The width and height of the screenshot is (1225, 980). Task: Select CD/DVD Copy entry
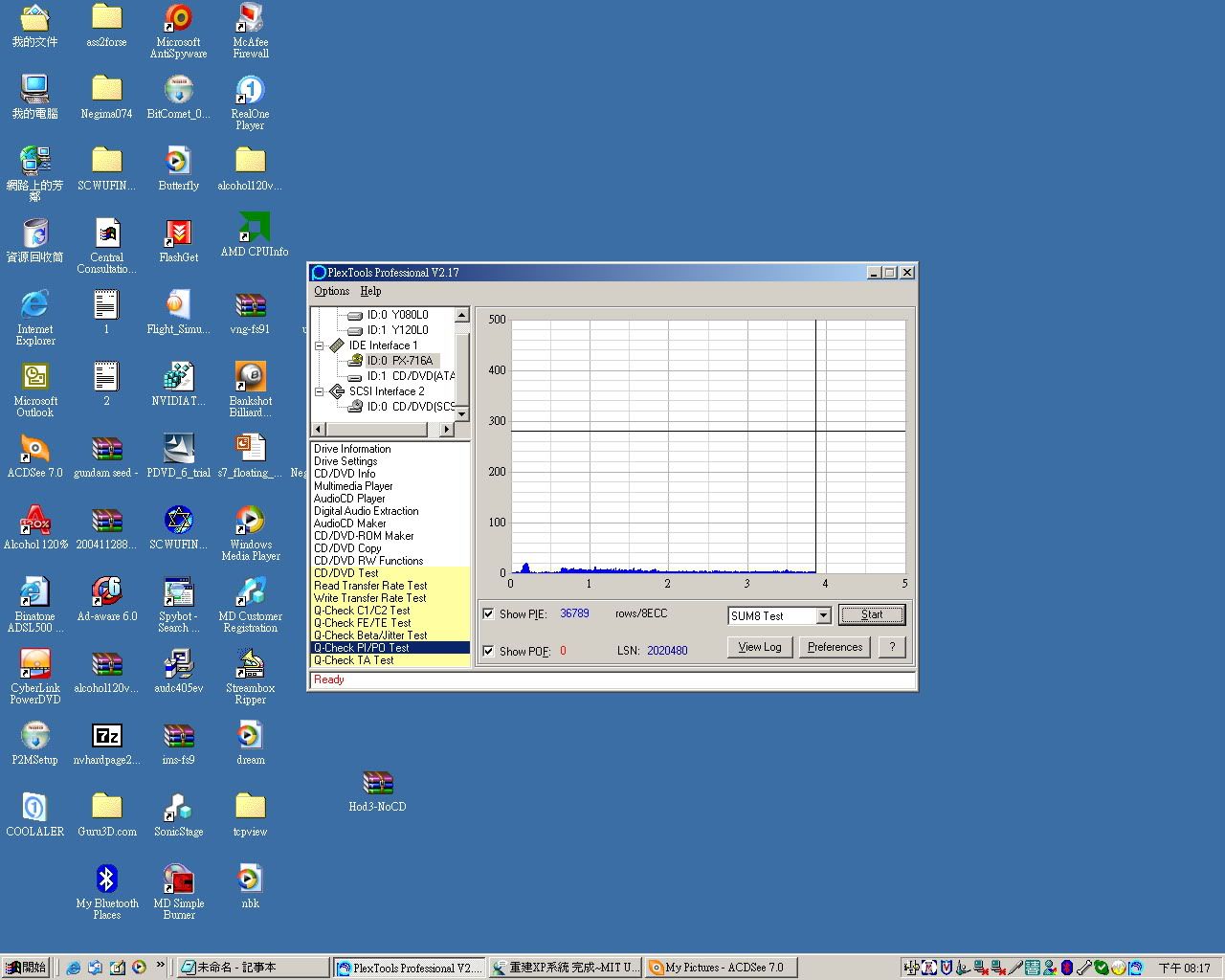pos(347,548)
